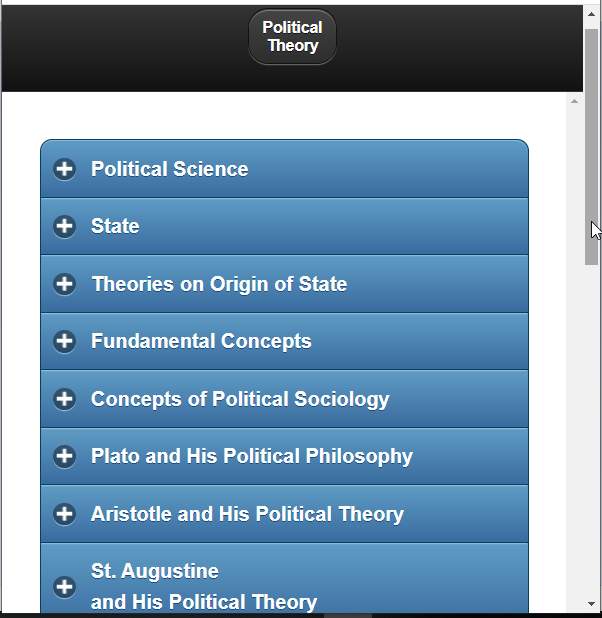This screenshot has width=602, height=618.
Task: Click the plus icon beside Fundamental Concepts
Action: 64,341
